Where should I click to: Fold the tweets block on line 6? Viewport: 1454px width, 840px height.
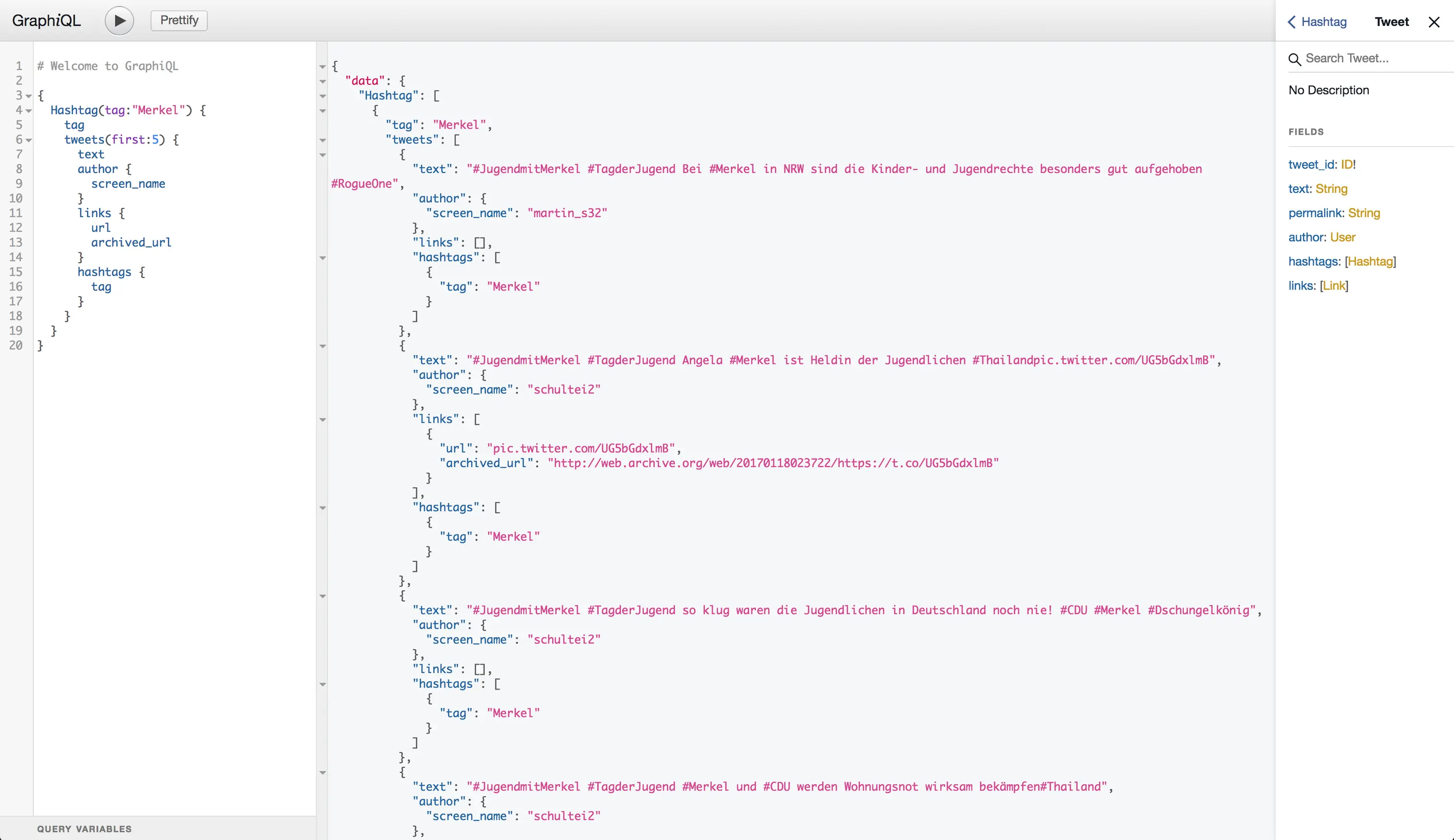tap(28, 140)
